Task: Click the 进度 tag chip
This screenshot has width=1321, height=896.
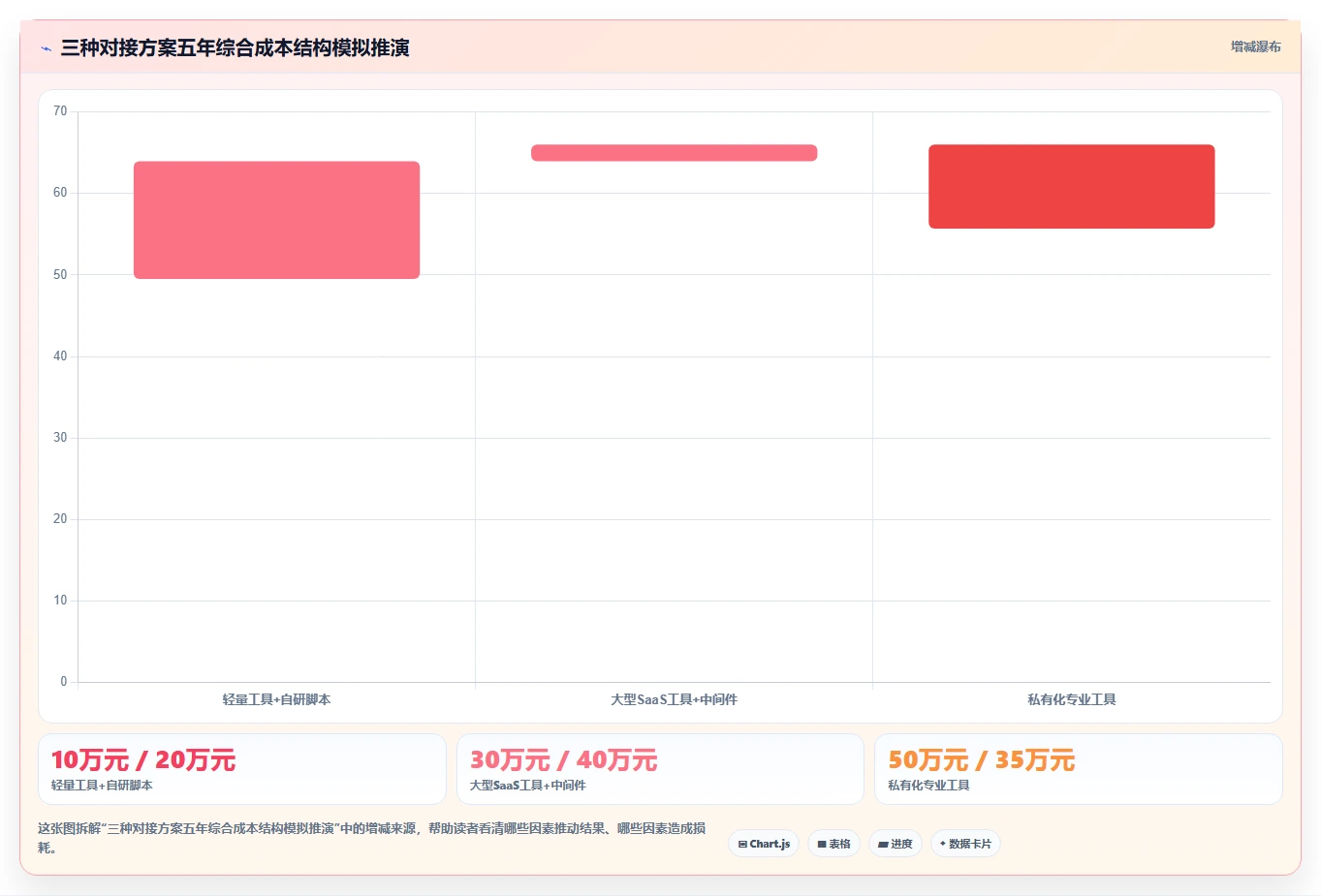Action: (x=895, y=844)
